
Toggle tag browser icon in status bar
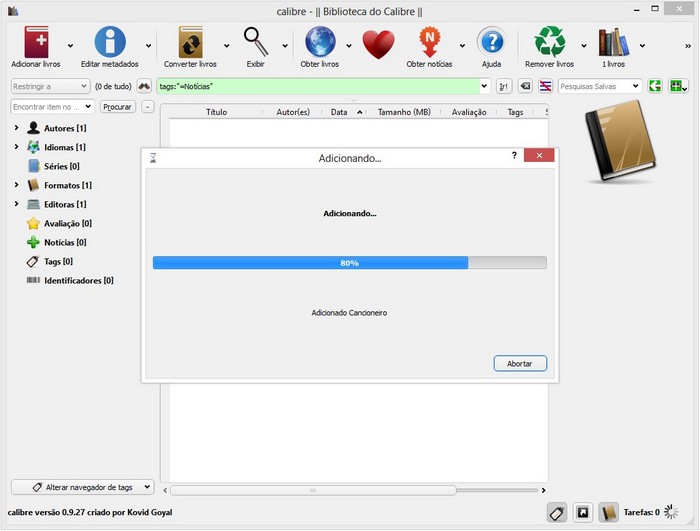pyautogui.click(x=557, y=513)
